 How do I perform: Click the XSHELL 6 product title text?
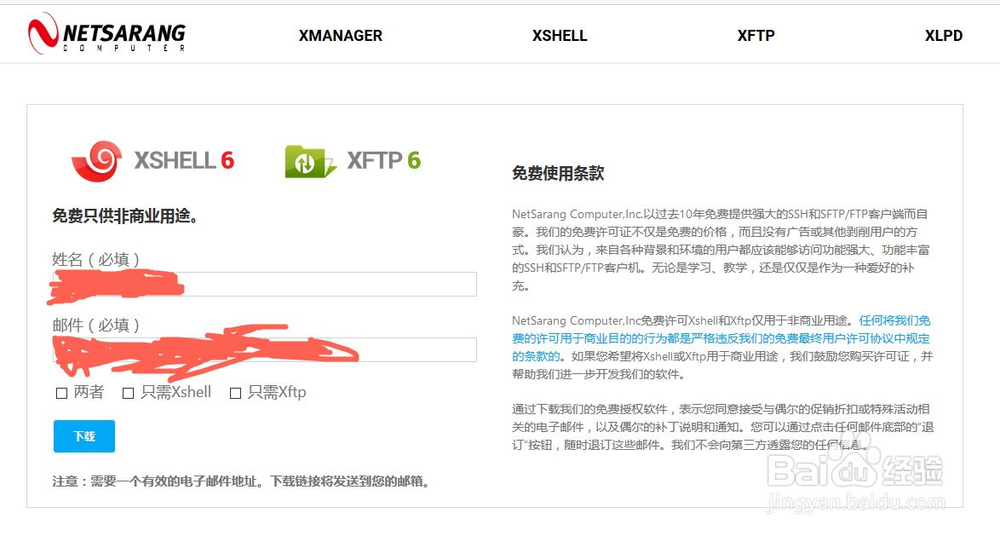point(184,160)
